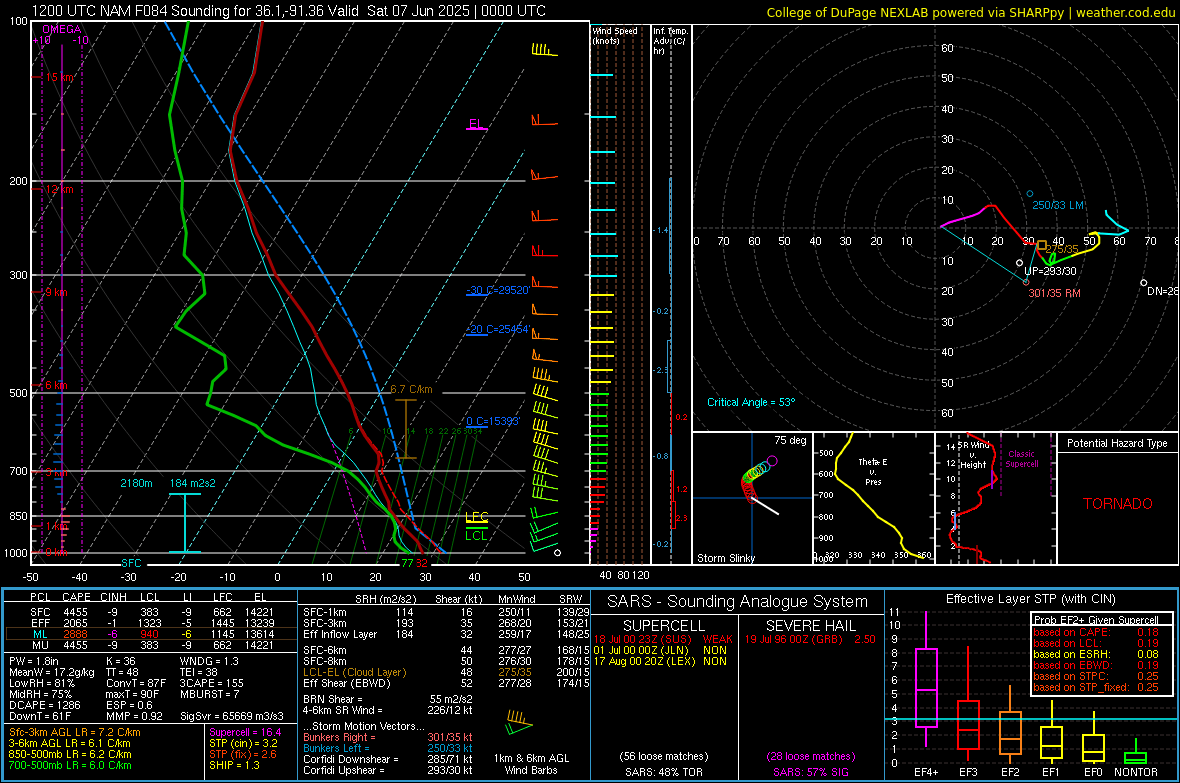Click the "75 deg" slinky tilt value

(x=790, y=440)
